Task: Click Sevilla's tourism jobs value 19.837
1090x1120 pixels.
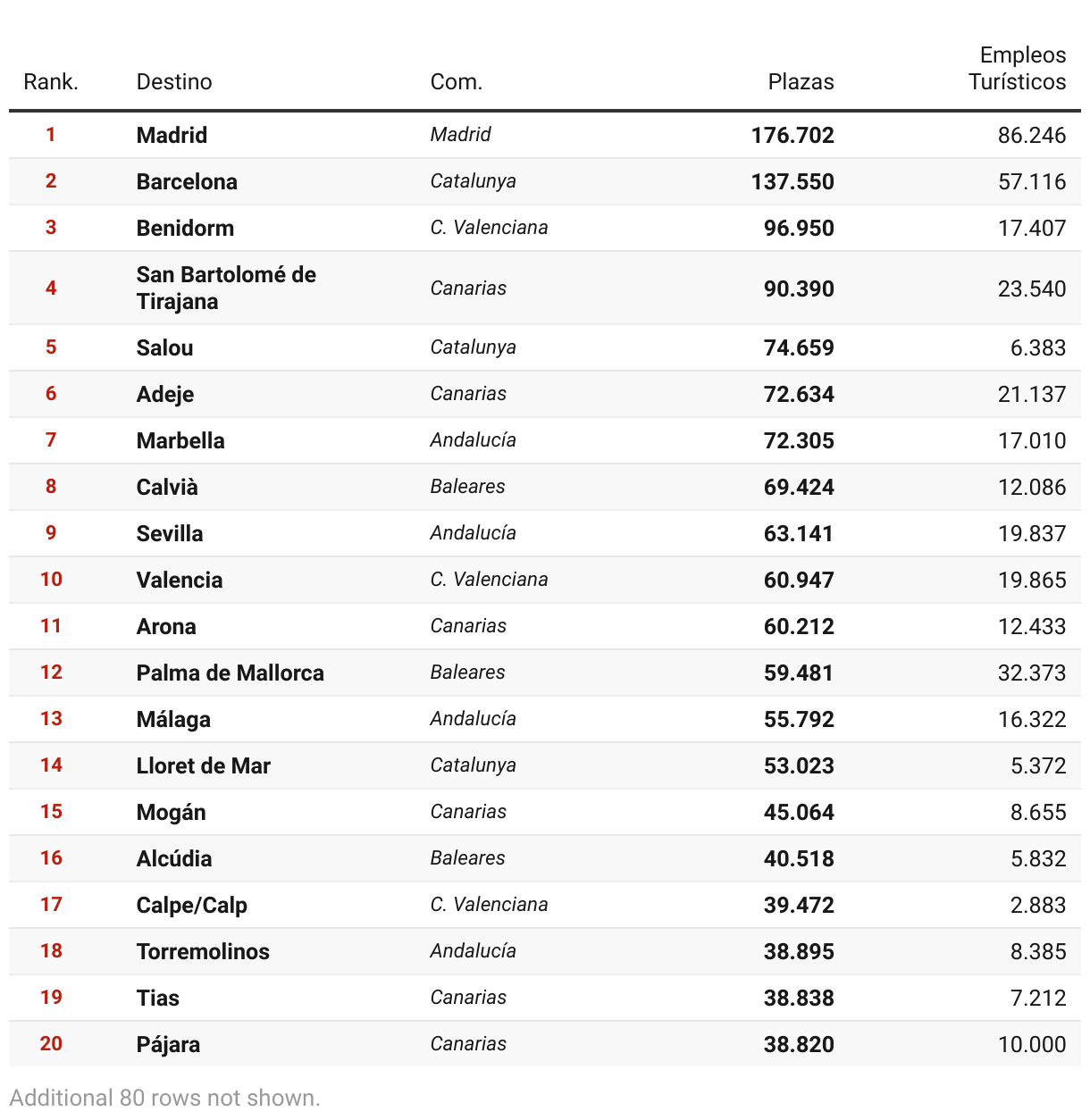Action: click(x=1032, y=533)
